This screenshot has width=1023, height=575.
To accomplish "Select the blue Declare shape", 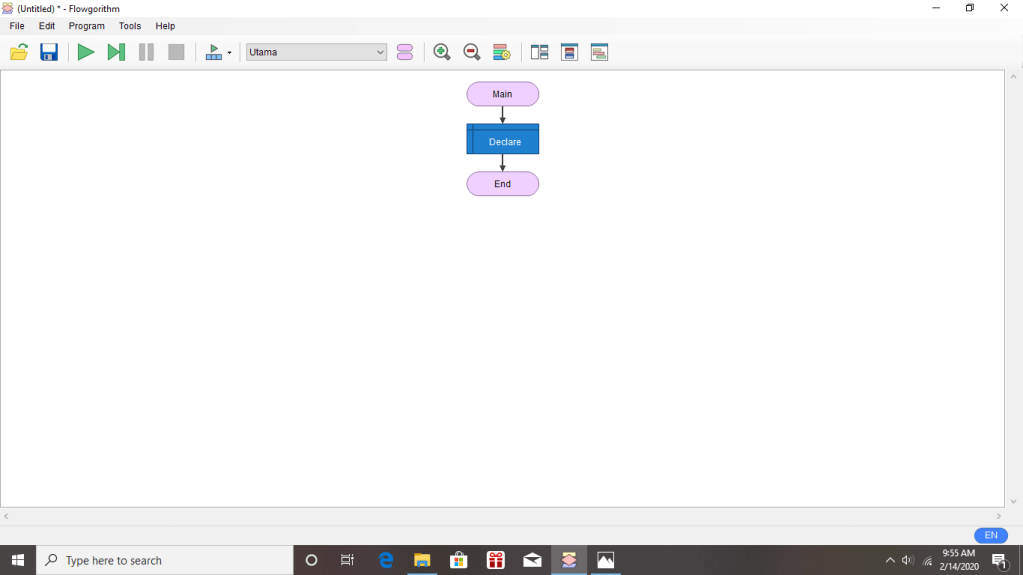I will [503, 140].
